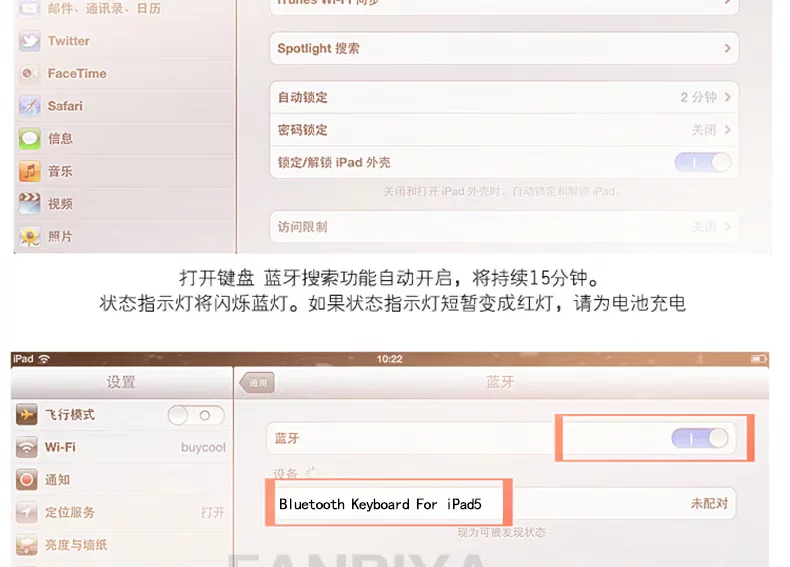Open the 信息 messages icon

coord(30,139)
